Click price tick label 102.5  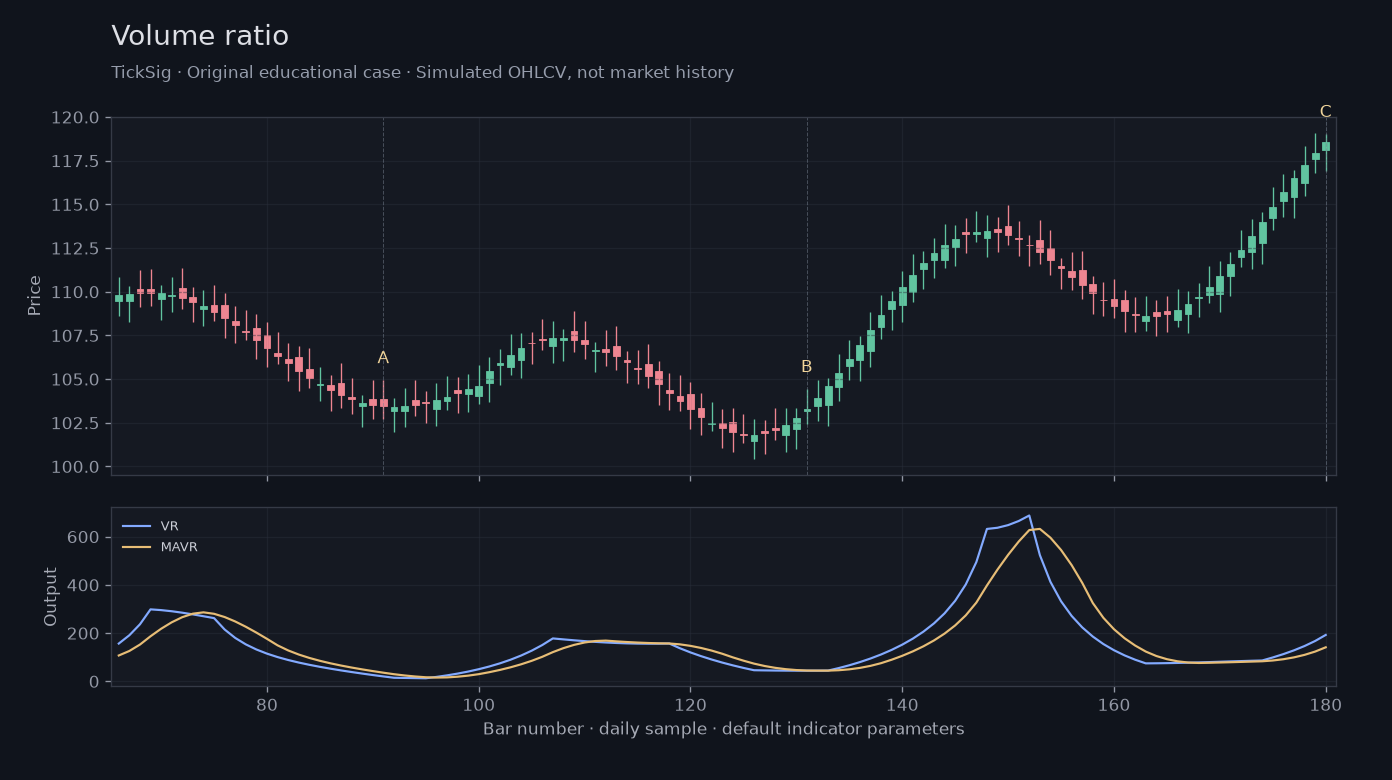(x=75, y=423)
